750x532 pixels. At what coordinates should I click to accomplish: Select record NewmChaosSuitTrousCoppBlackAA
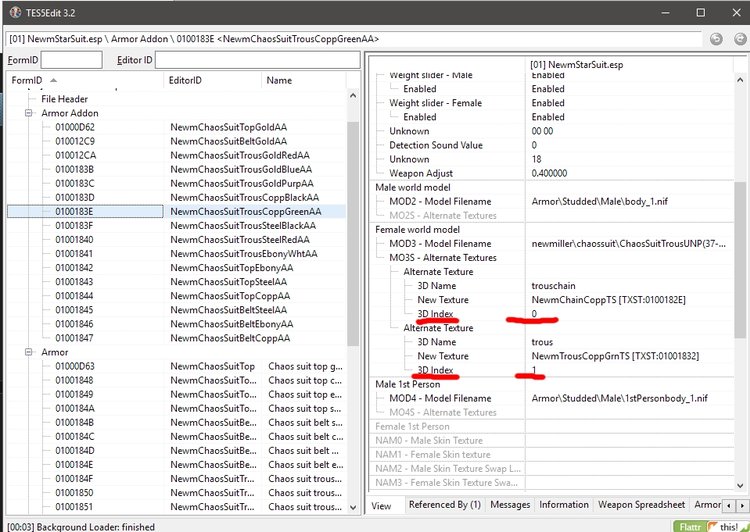[176, 198]
